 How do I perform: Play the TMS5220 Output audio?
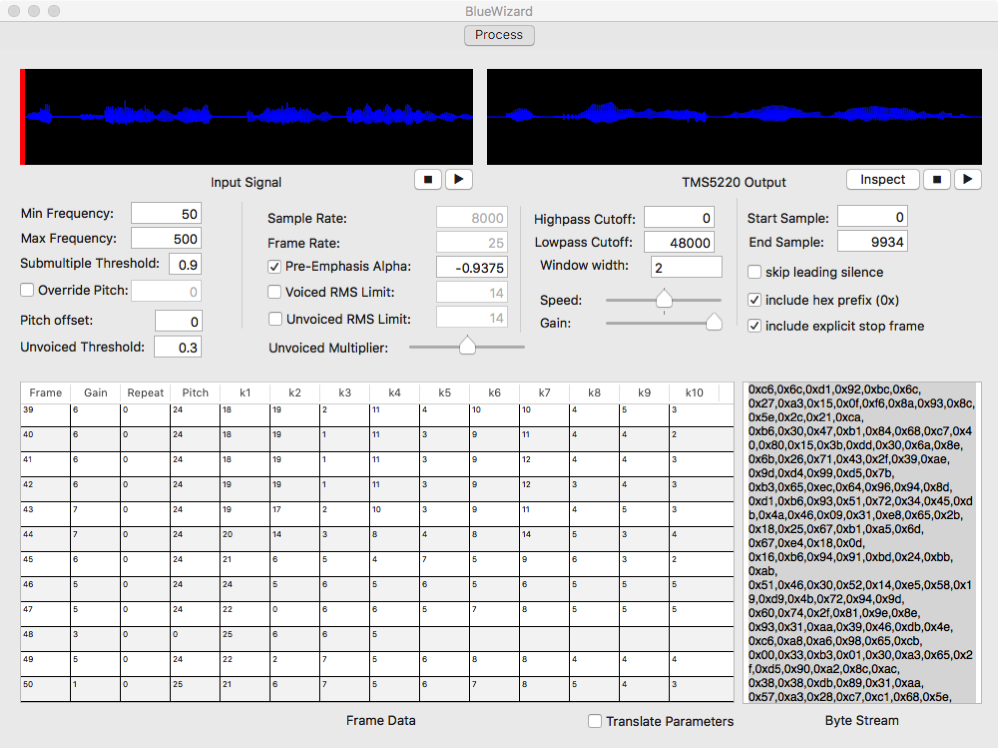[967, 180]
